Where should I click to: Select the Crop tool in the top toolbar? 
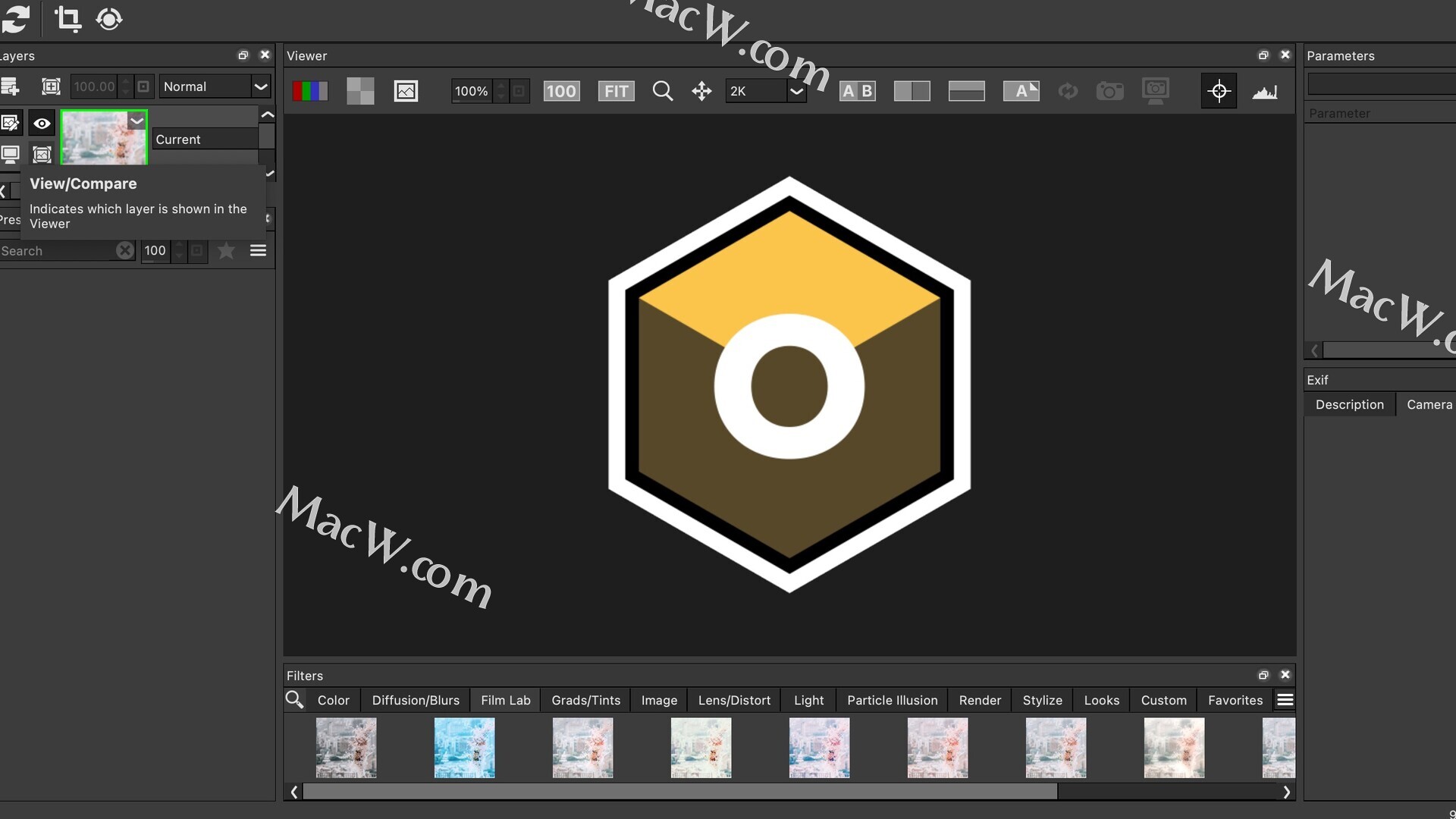(x=67, y=19)
